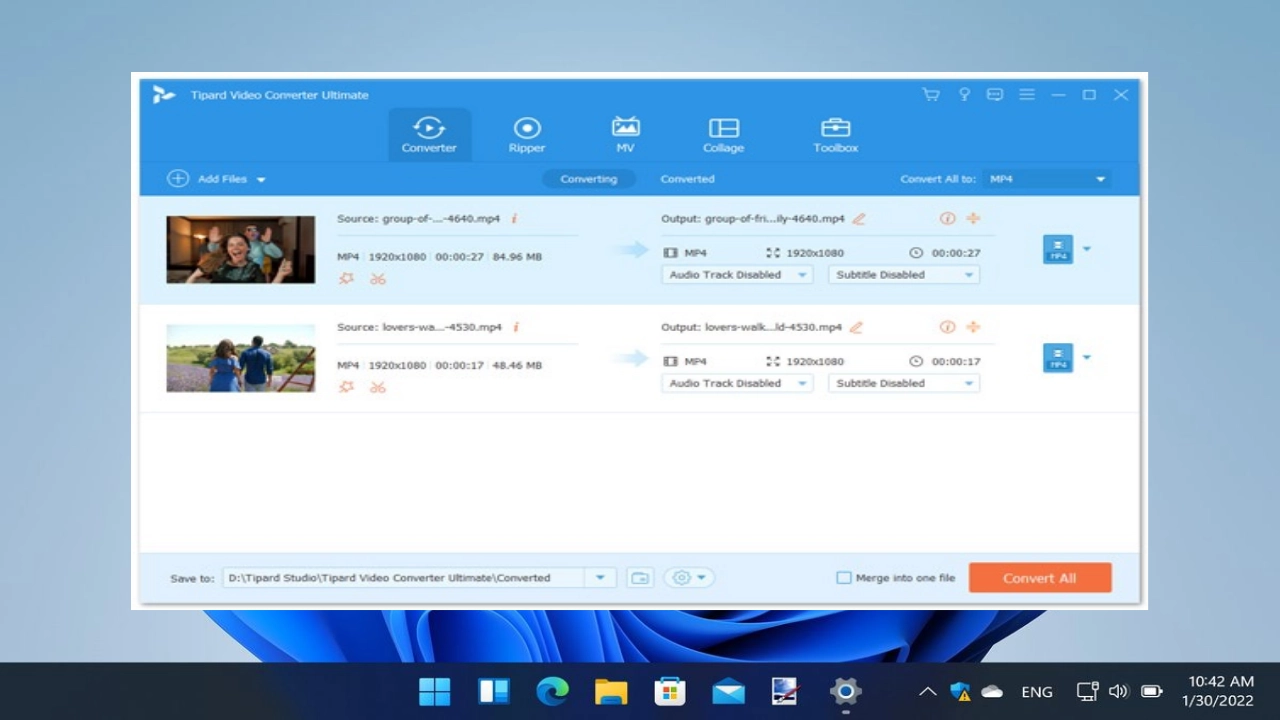Viewport: 1280px width, 720px height.
Task: Click the enhance plus icon for first output
Action: [x=973, y=218]
